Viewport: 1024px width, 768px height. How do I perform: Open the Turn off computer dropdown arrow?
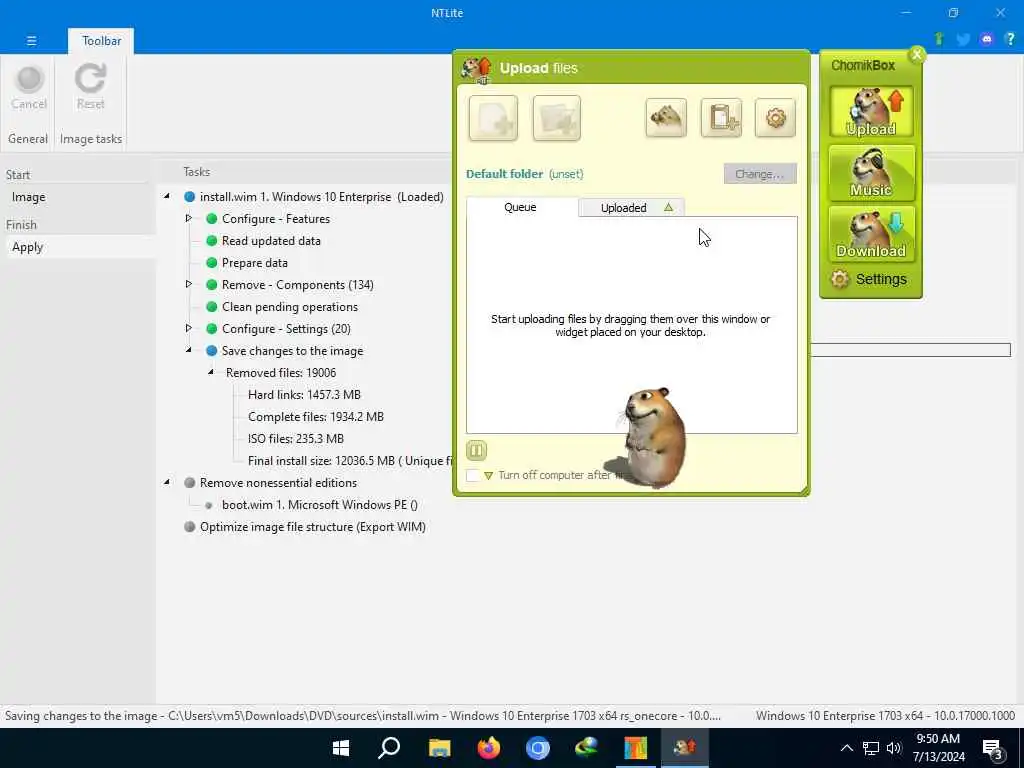(x=488, y=475)
